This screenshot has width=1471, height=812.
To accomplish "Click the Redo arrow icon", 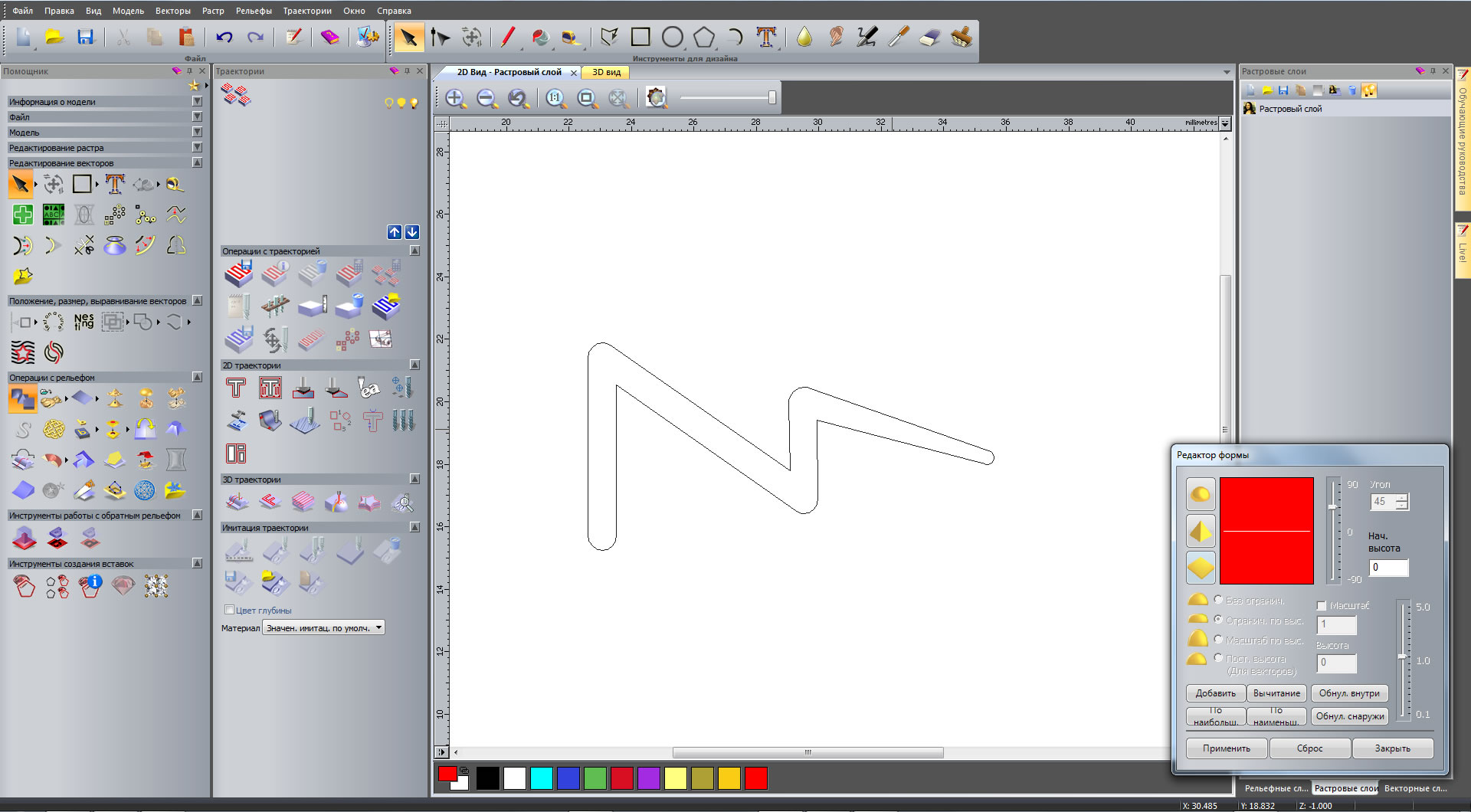I will click(x=255, y=37).
